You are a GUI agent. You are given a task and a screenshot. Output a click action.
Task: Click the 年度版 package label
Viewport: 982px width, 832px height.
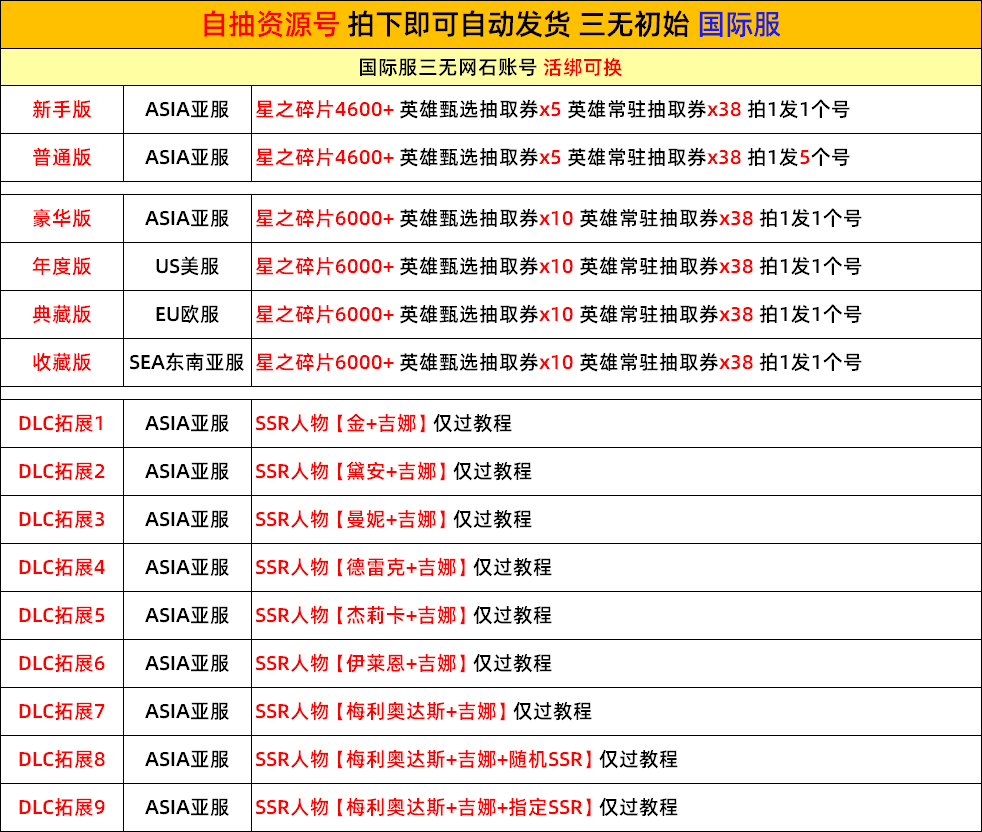pos(62,266)
